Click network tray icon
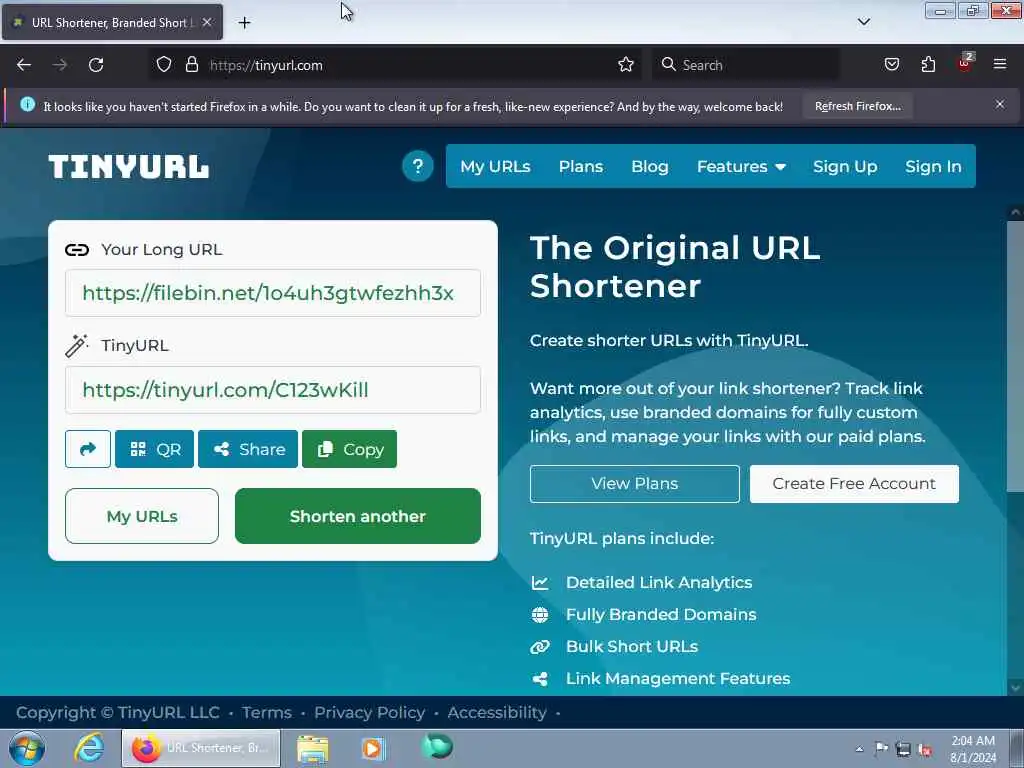This screenshot has width=1024, height=768. (x=903, y=749)
